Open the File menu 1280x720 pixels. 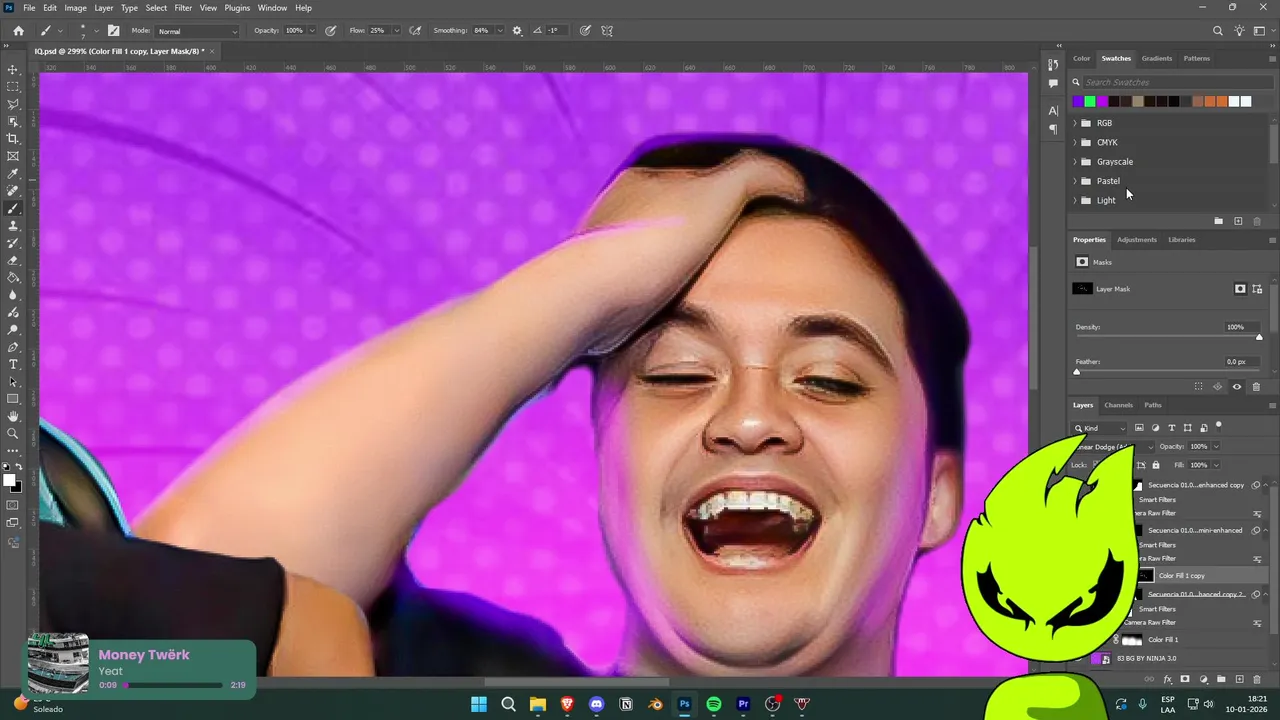[x=29, y=8]
